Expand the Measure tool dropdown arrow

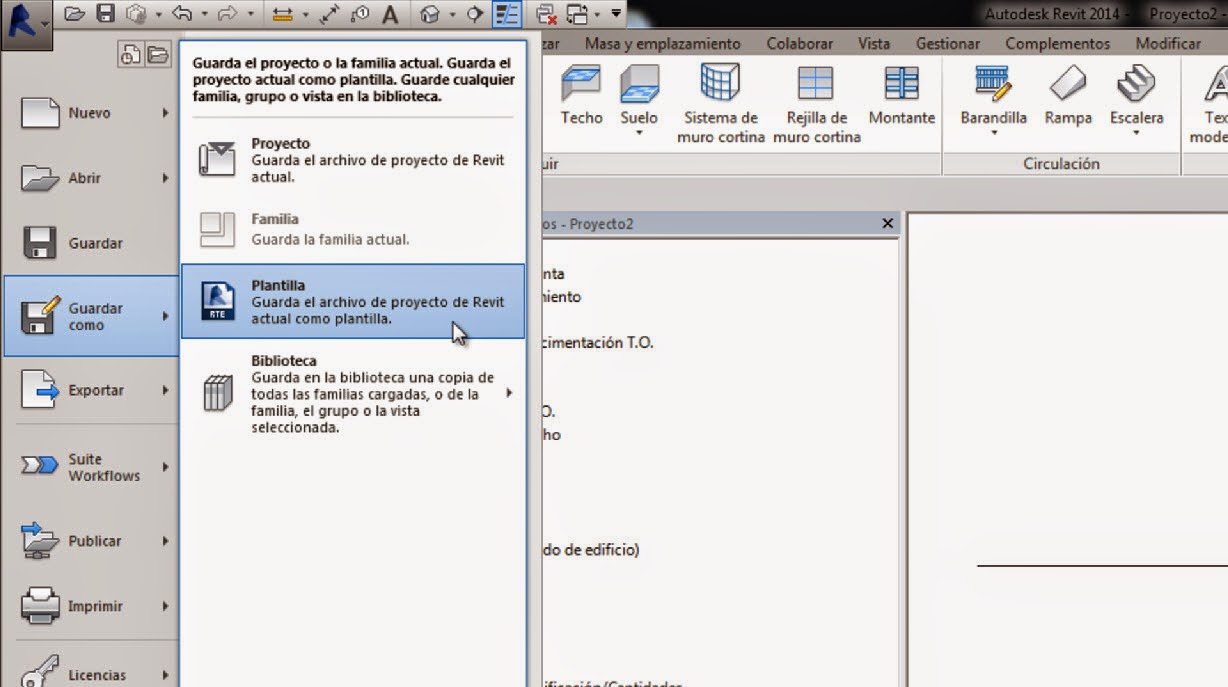(305, 14)
